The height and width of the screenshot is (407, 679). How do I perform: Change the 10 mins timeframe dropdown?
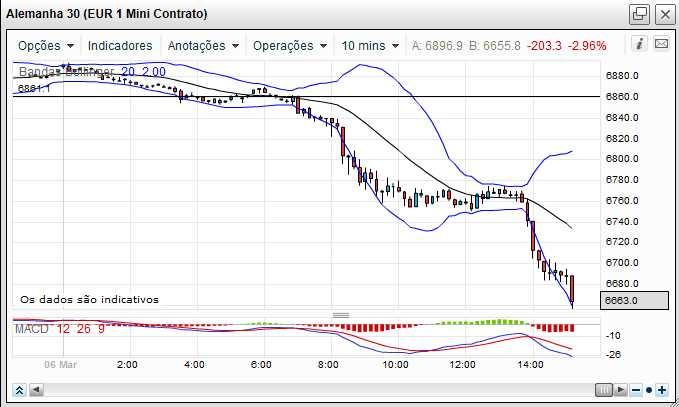coord(370,45)
